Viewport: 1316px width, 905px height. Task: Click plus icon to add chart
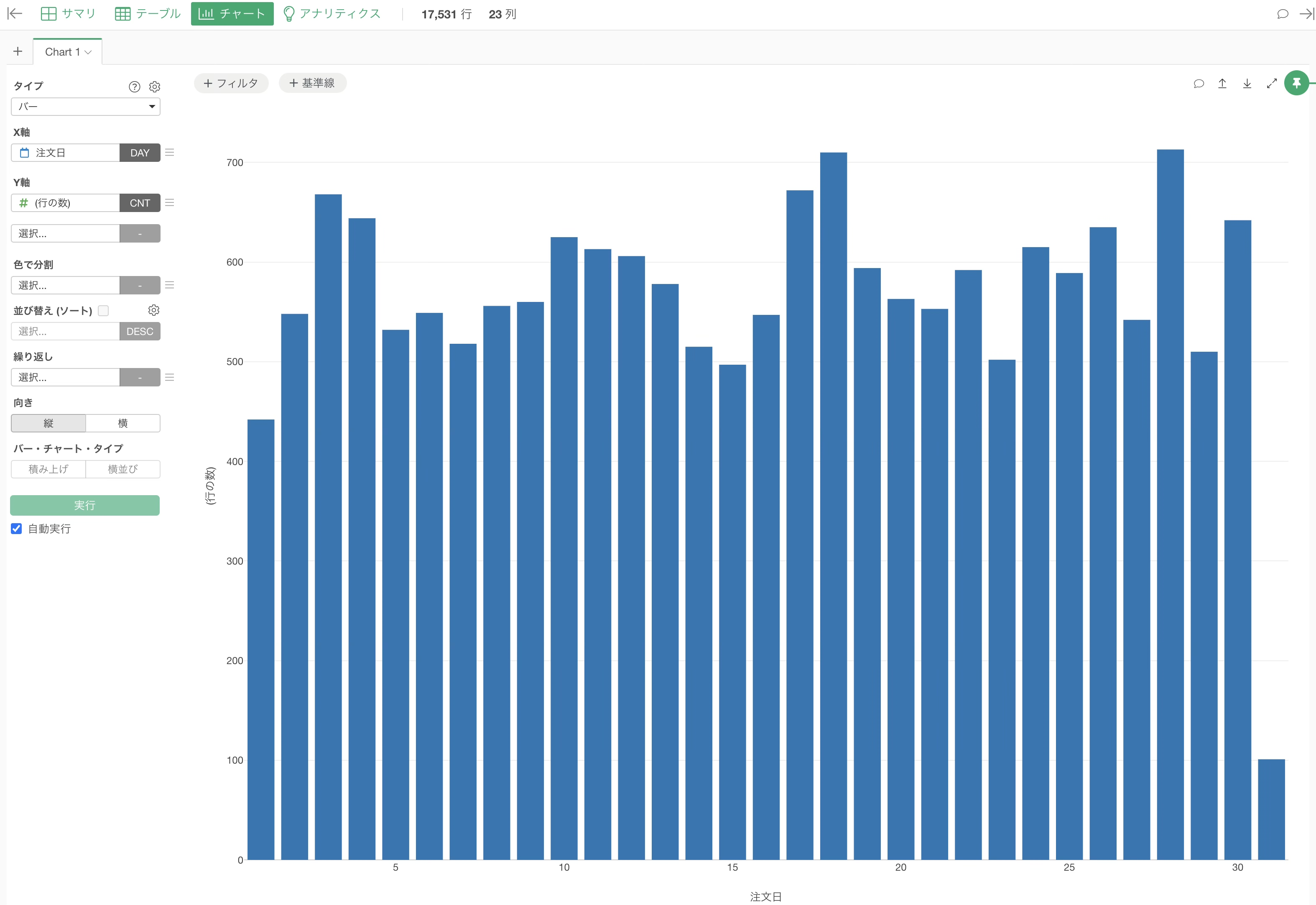tap(18, 51)
